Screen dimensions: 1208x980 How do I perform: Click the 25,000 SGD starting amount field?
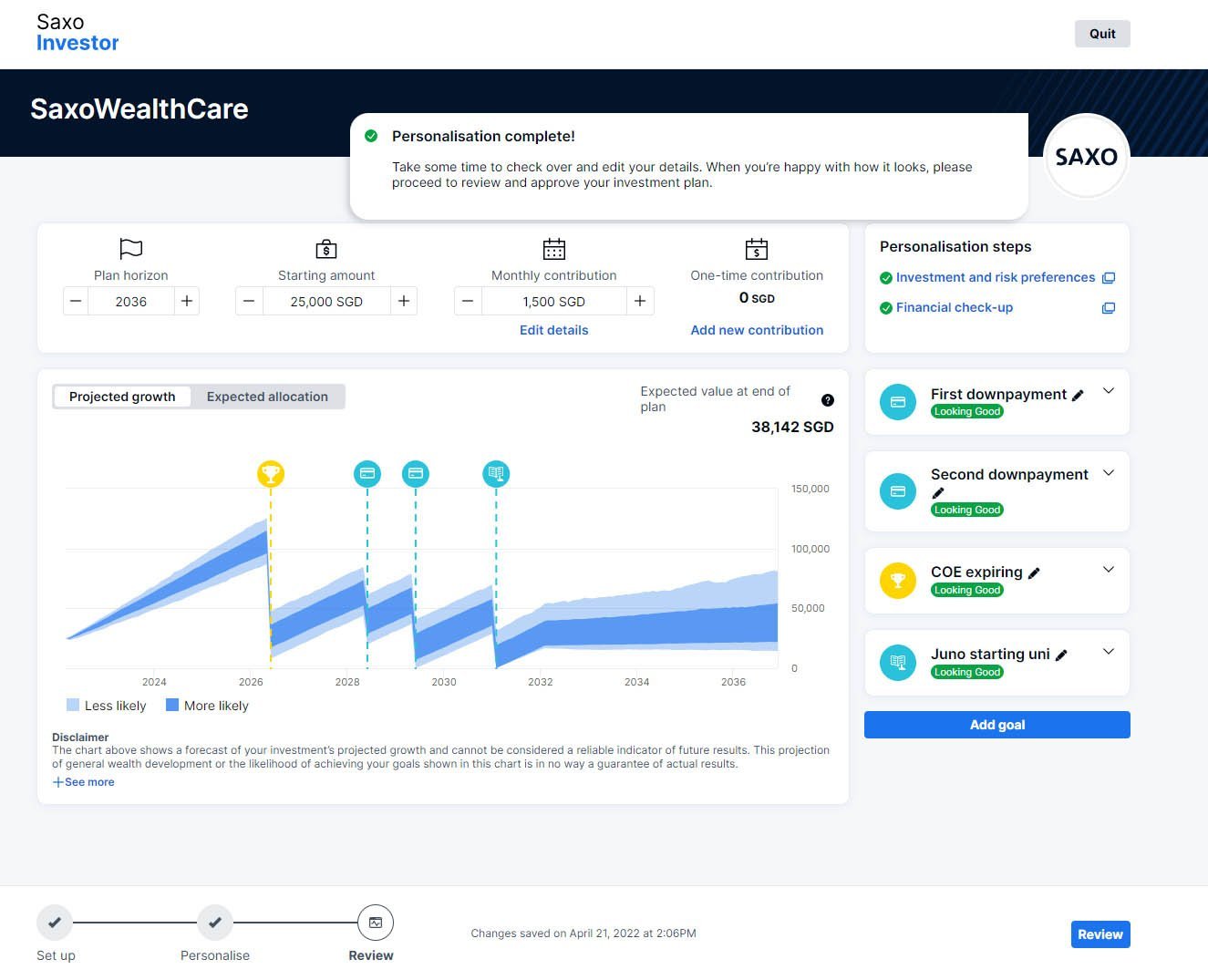coord(326,301)
